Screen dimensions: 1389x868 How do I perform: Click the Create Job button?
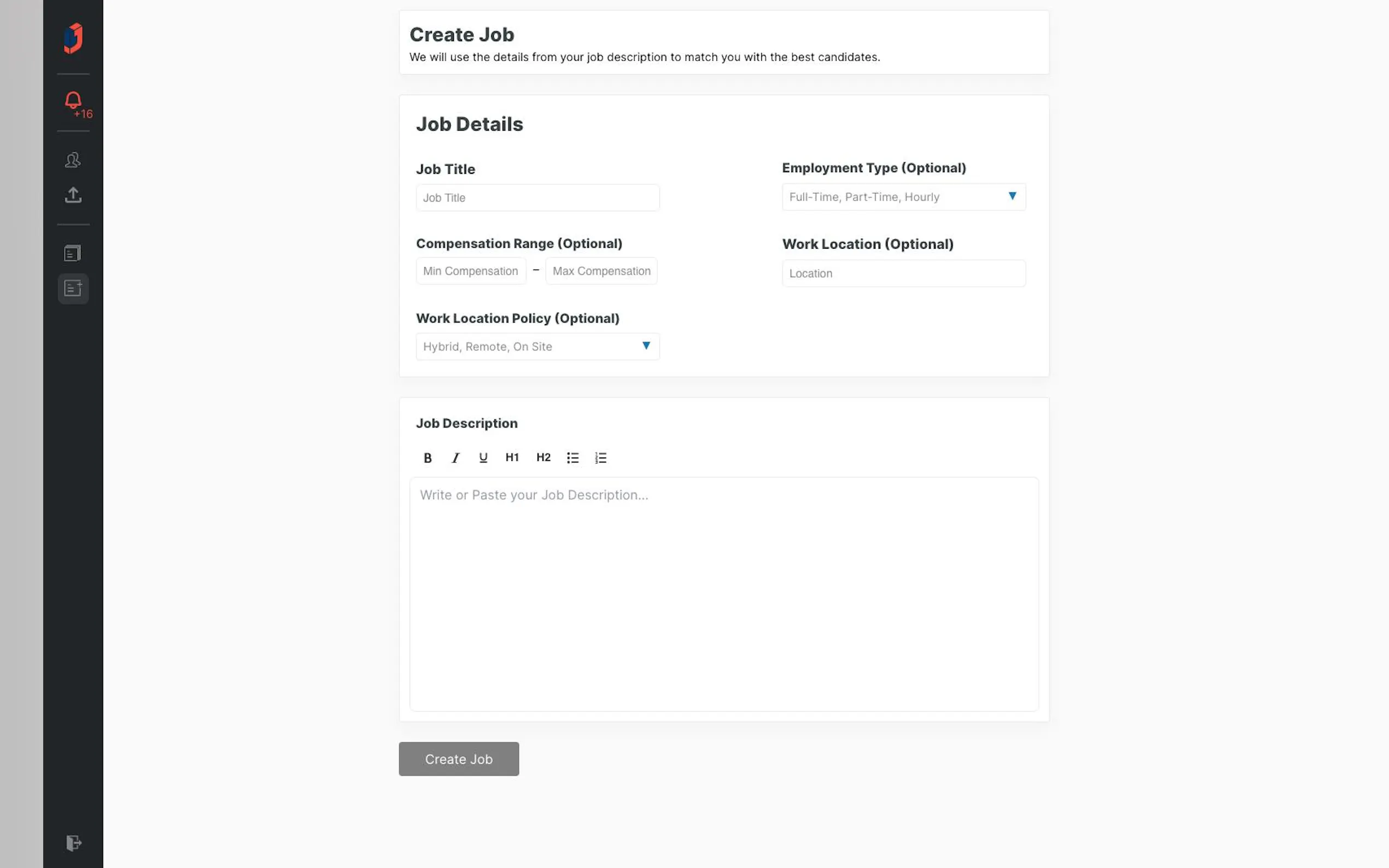tap(458, 759)
